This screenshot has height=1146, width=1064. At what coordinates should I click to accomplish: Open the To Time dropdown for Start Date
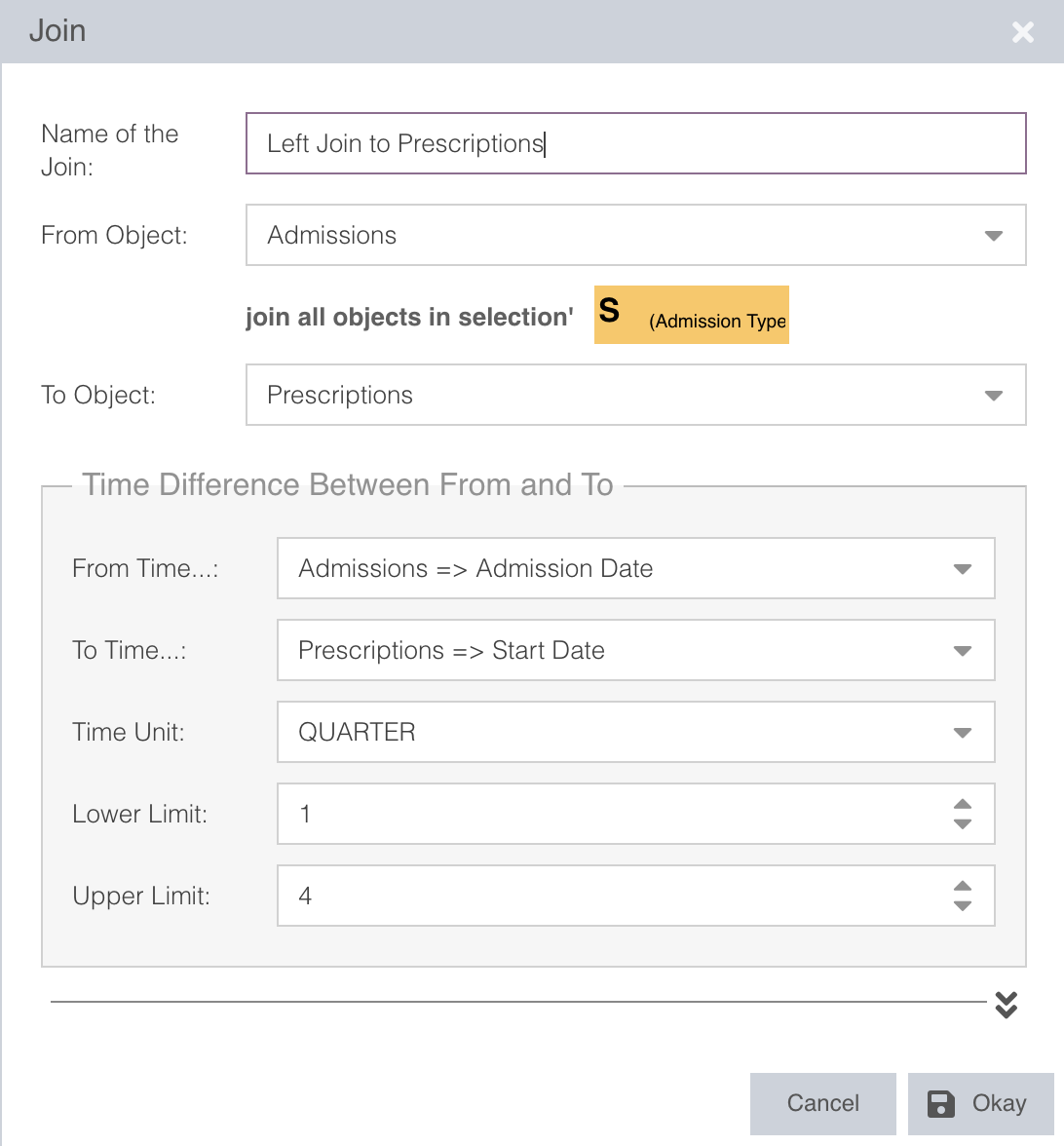[x=614, y=650]
